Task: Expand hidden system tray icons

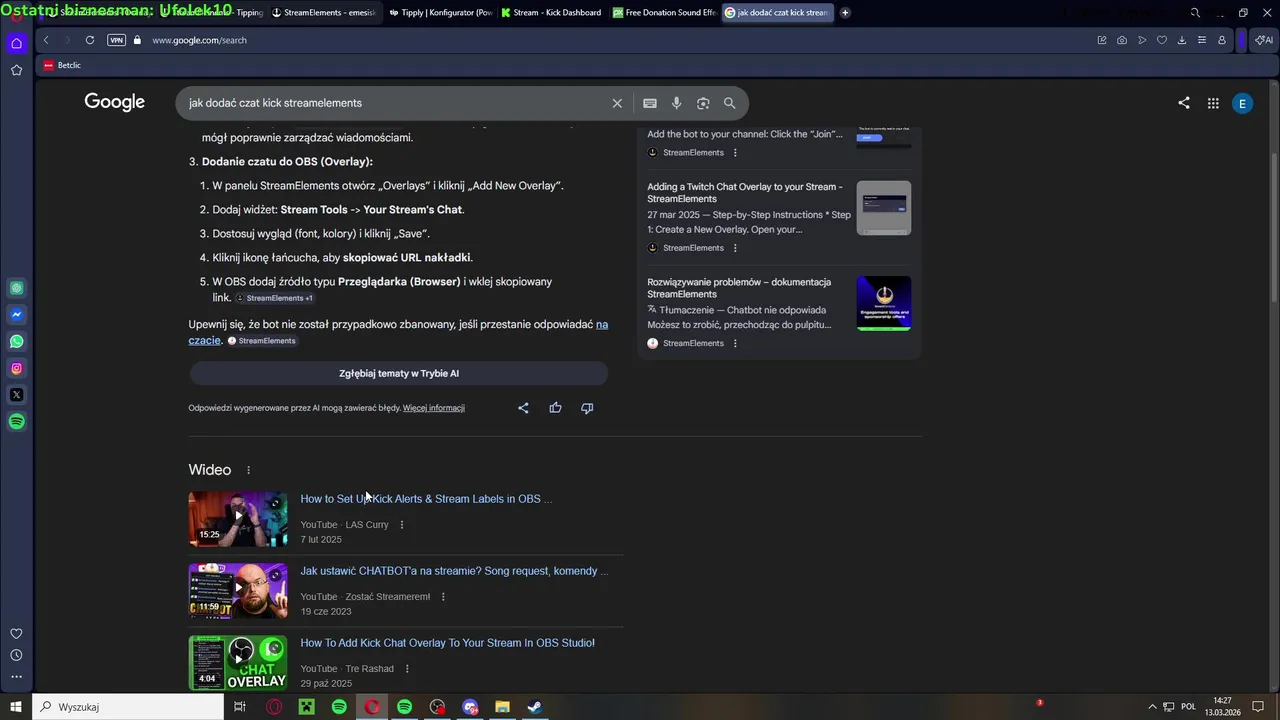Action: tap(1152, 707)
